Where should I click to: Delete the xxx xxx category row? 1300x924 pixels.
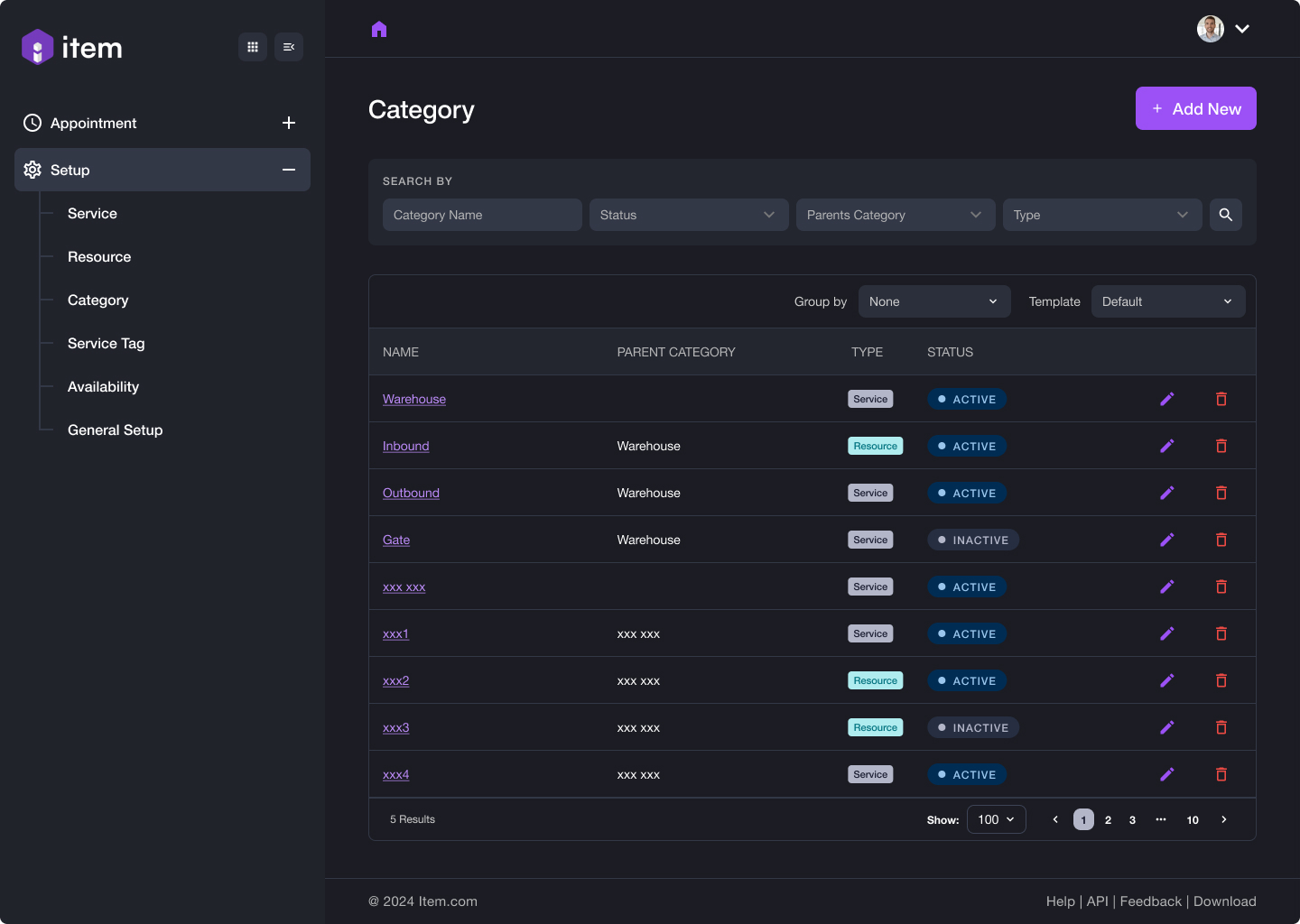click(1221, 587)
